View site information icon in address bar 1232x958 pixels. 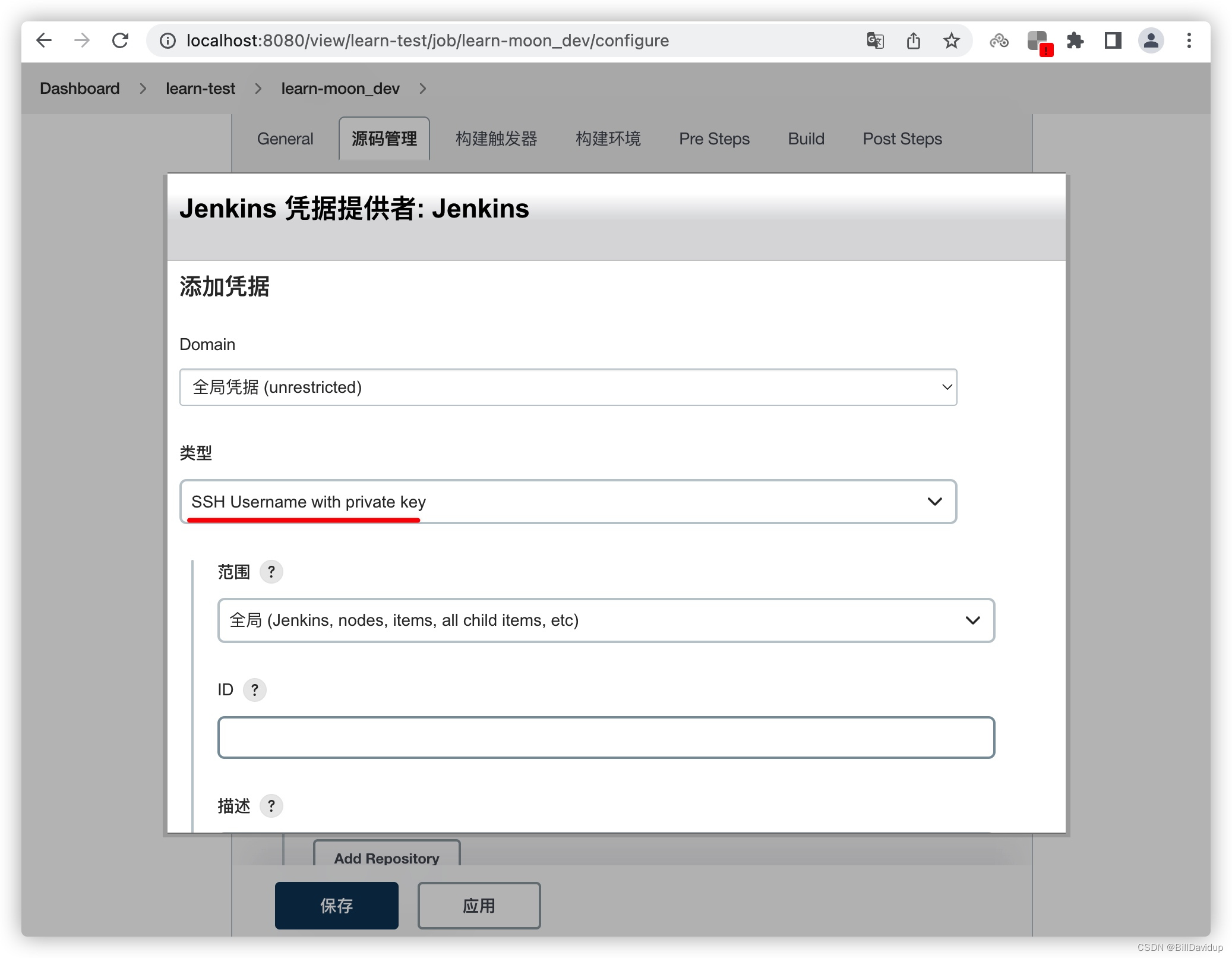[x=168, y=40]
